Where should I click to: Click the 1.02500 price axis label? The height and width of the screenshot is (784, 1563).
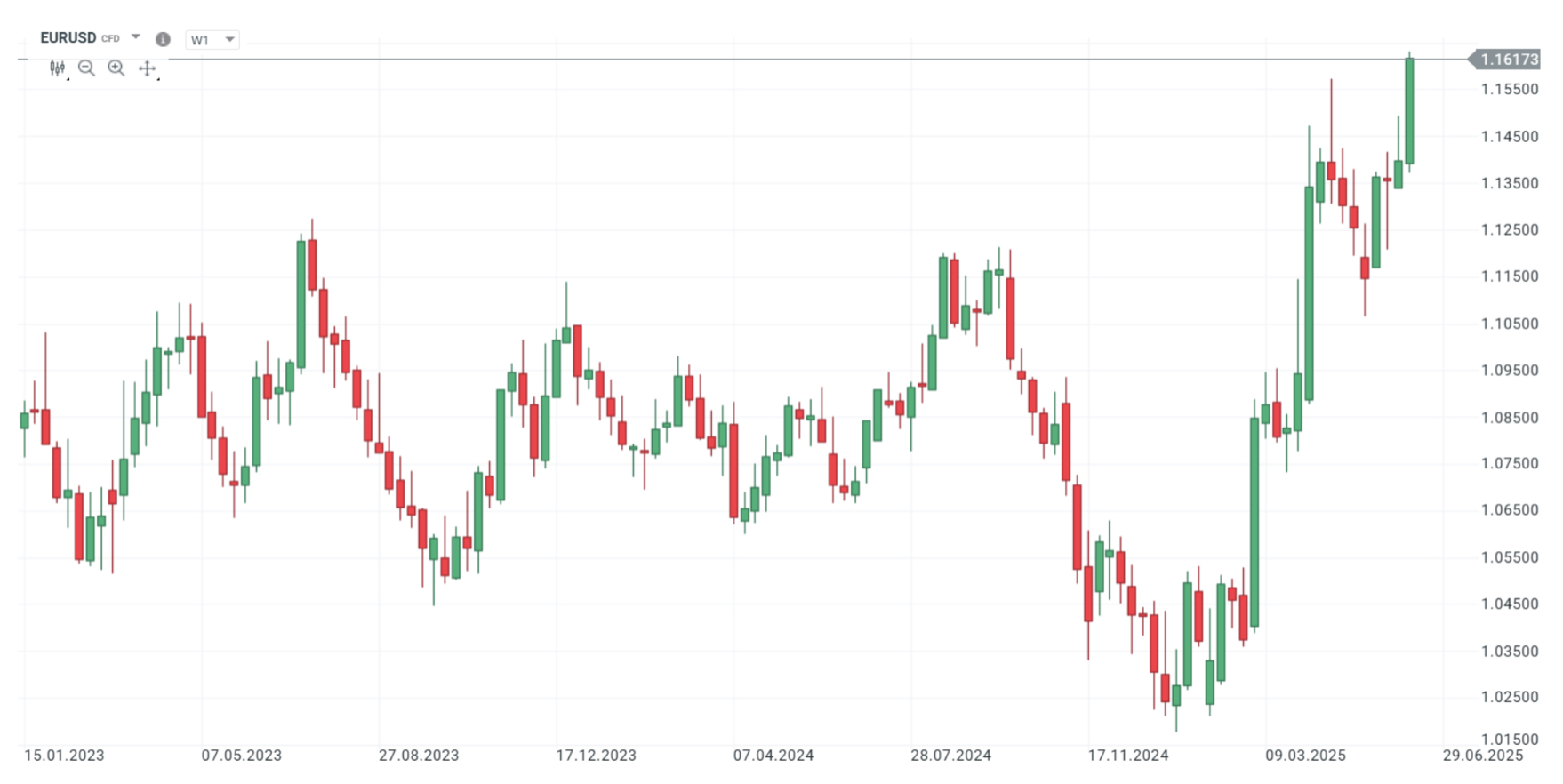click(x=1509, y=697)
